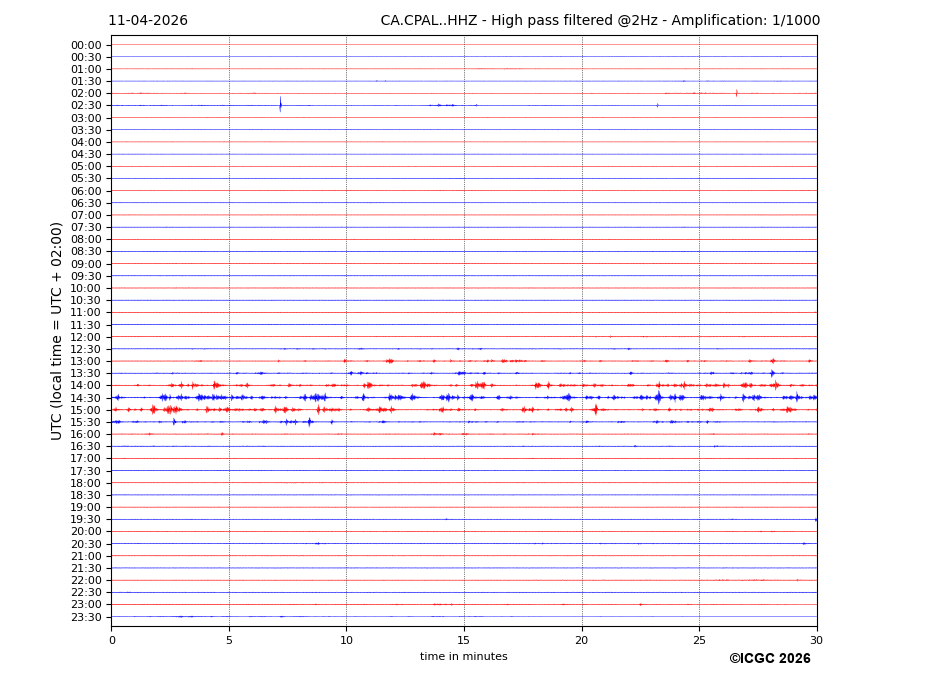Image resolution: width=927 pixels, height=696 pixels.
Task: Select the 19:30 time row label
Action: (x=86, y=520)
